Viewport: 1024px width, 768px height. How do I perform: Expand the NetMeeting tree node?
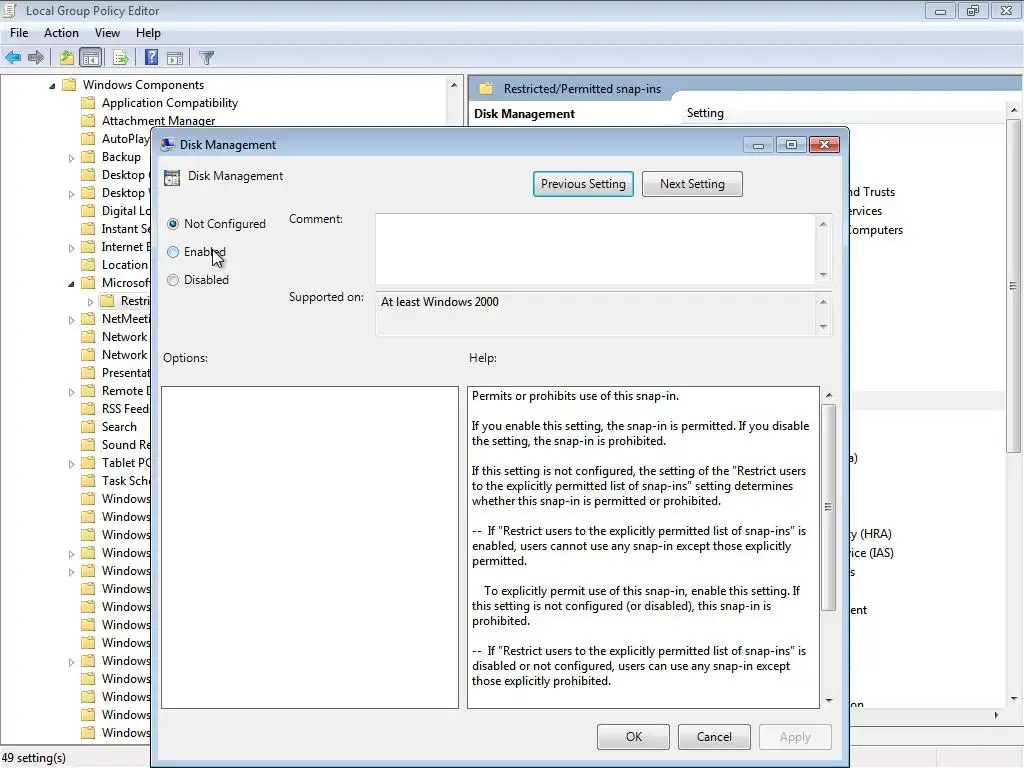pyautogui.click(x=71, y=319)
